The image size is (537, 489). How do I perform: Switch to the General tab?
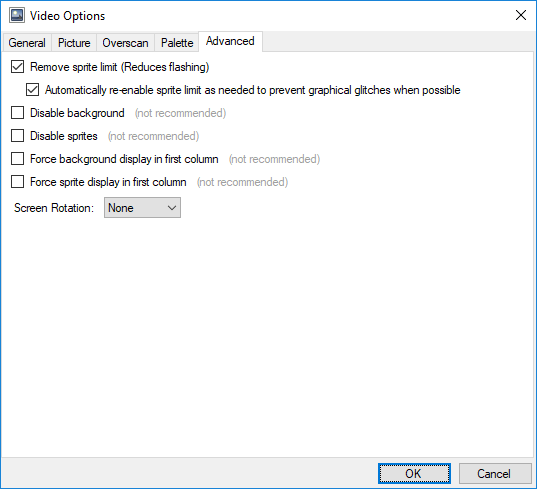pos(27,43)
